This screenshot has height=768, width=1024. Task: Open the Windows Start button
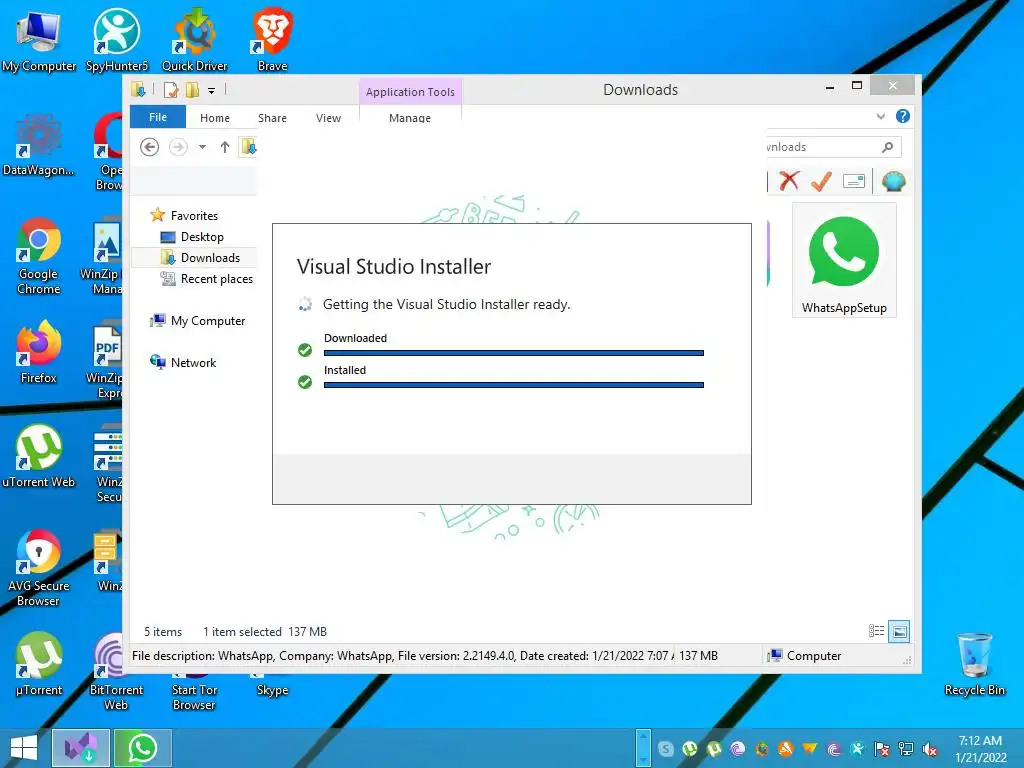24,748
